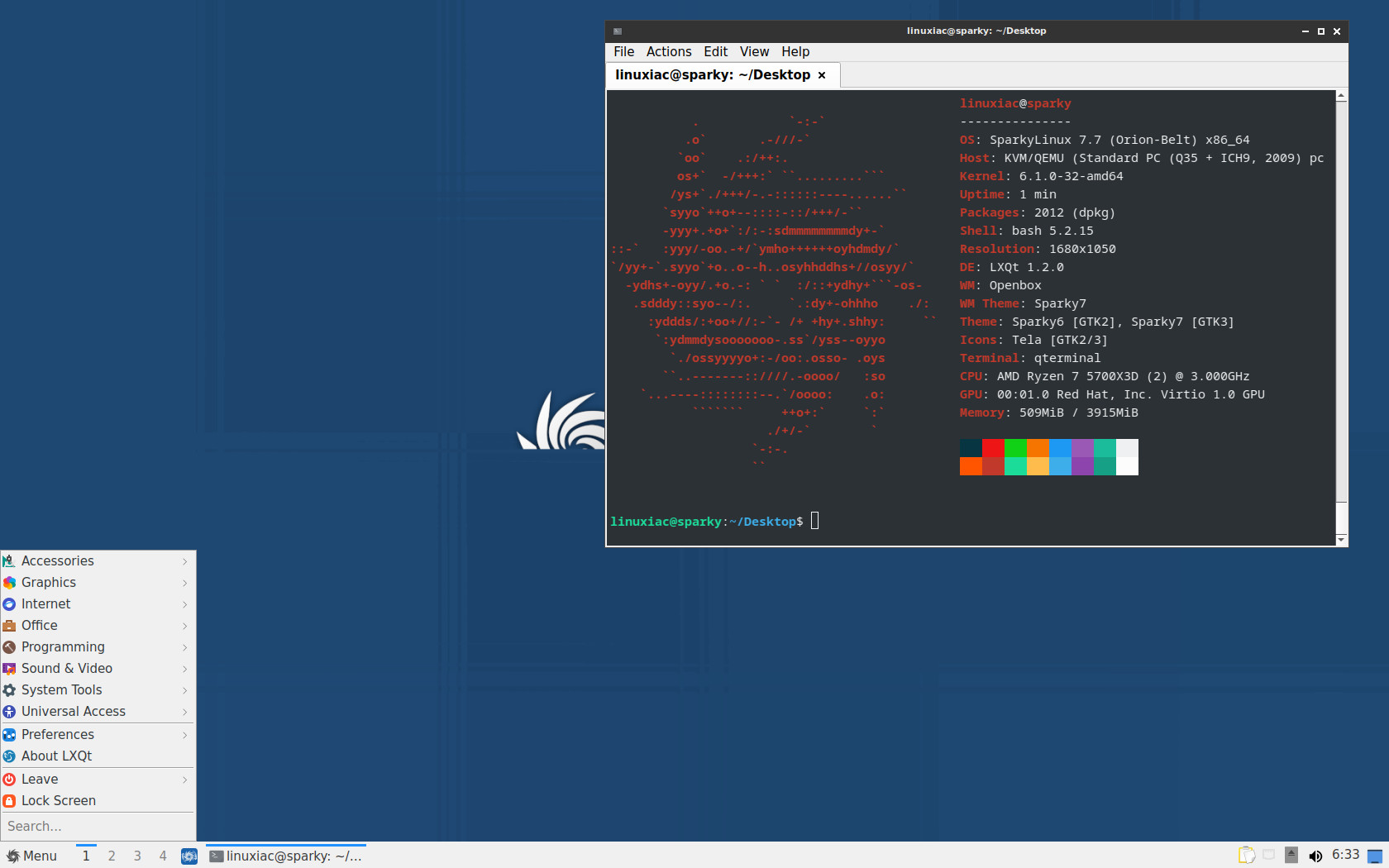This screenshot has width=1389, height=868.
Task: Expand the System Tools submenu arrow
Action: 185,690
